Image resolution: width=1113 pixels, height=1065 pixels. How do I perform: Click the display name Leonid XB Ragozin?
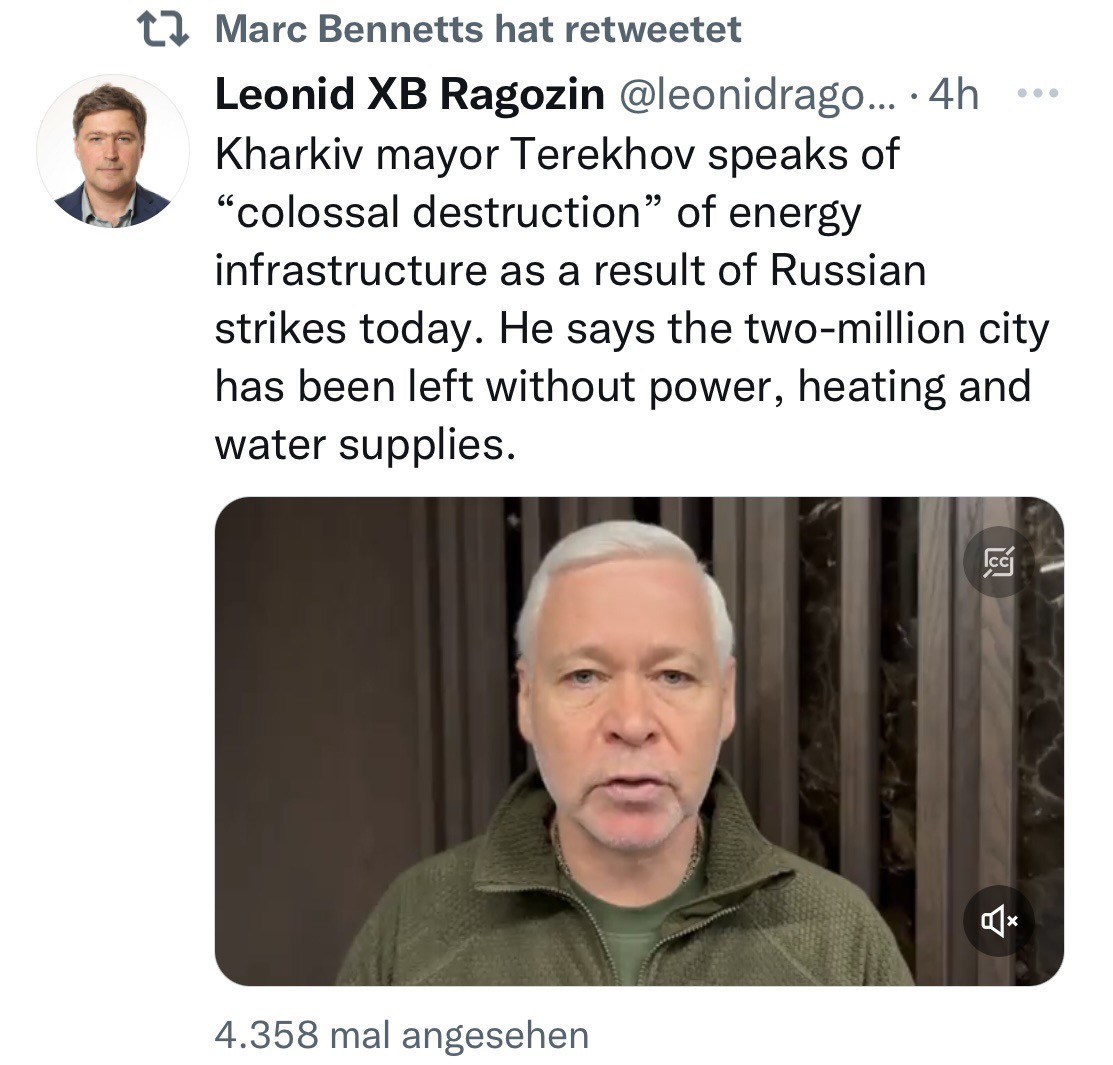click(x=409, y=95)
